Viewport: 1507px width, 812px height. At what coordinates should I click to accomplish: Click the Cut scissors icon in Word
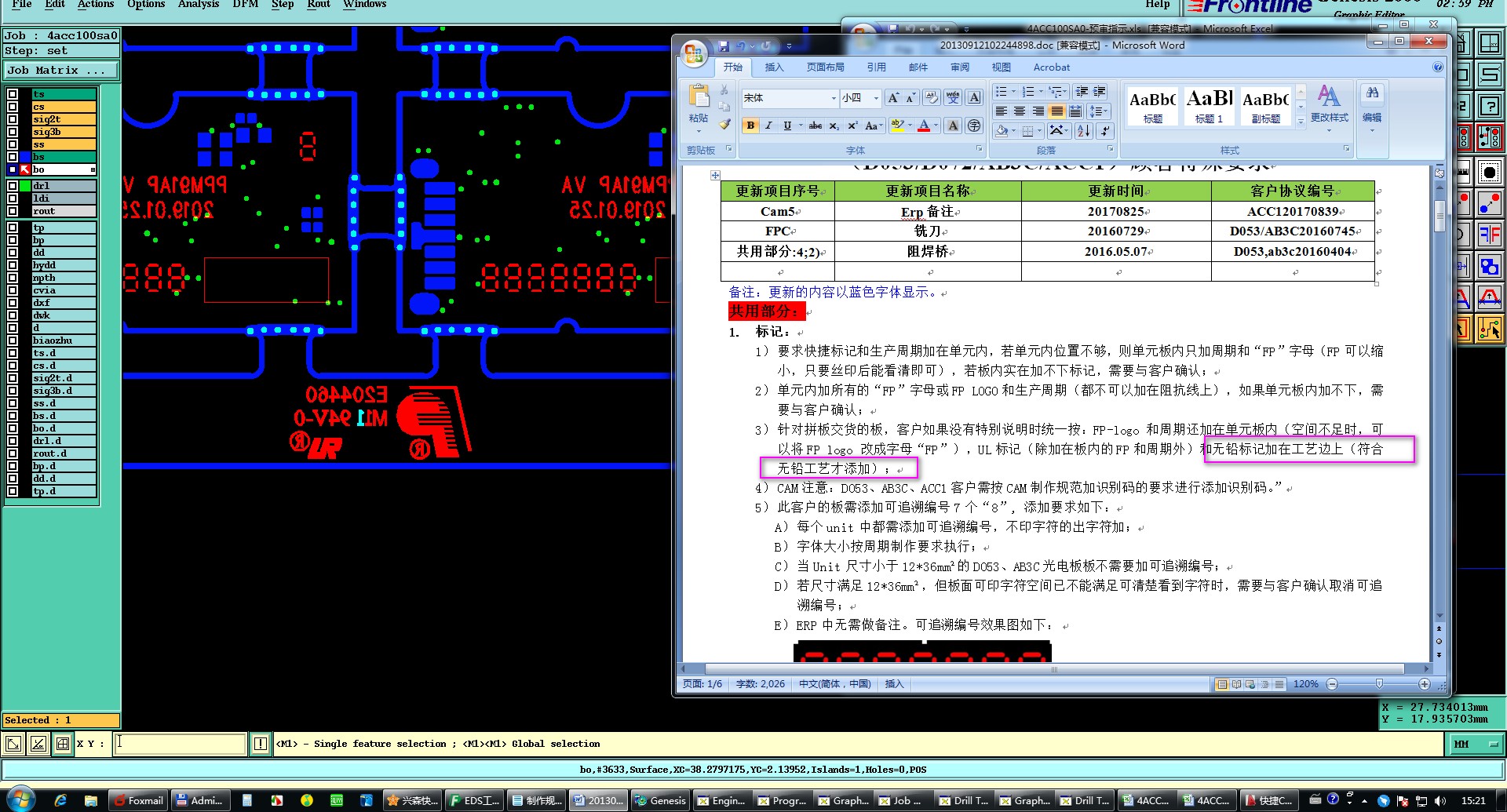724,89
